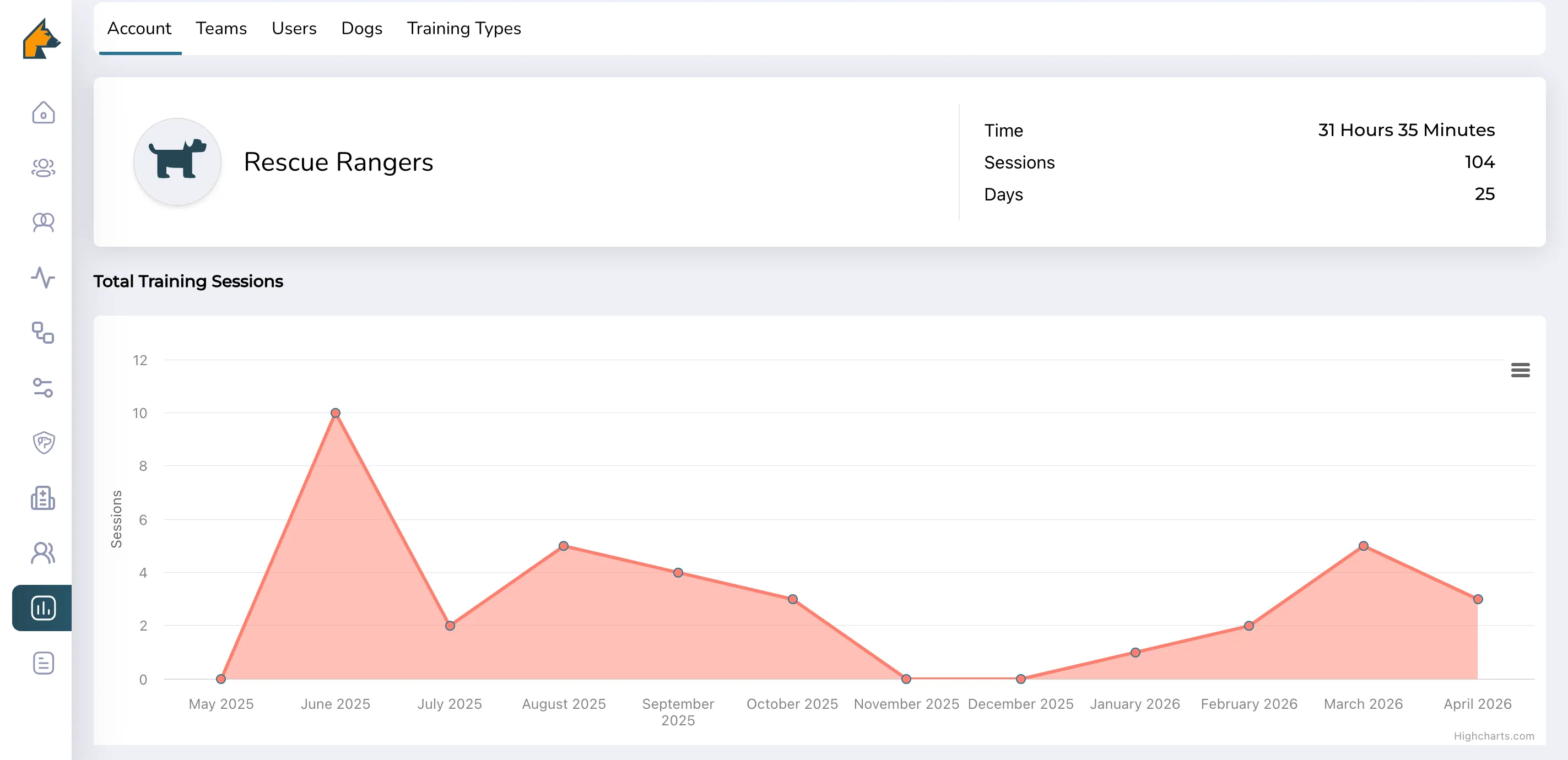The width and height of the screenshot is (1568, 760).
Task: Open the activity pulse sidebar icon
Action: coord(43,278)
